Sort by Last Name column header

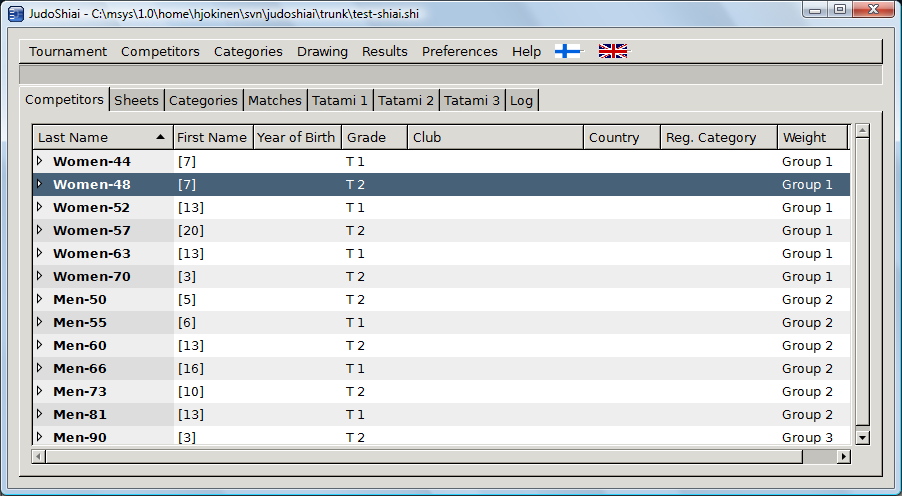tap(100, 137)
